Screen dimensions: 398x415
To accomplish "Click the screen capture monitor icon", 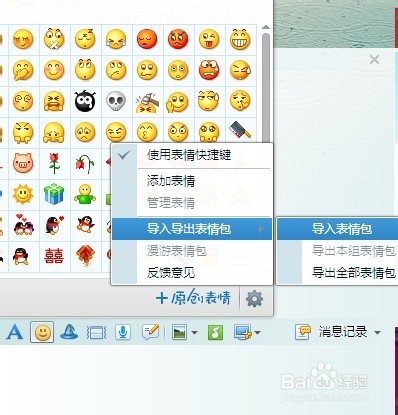I will 242,332.
